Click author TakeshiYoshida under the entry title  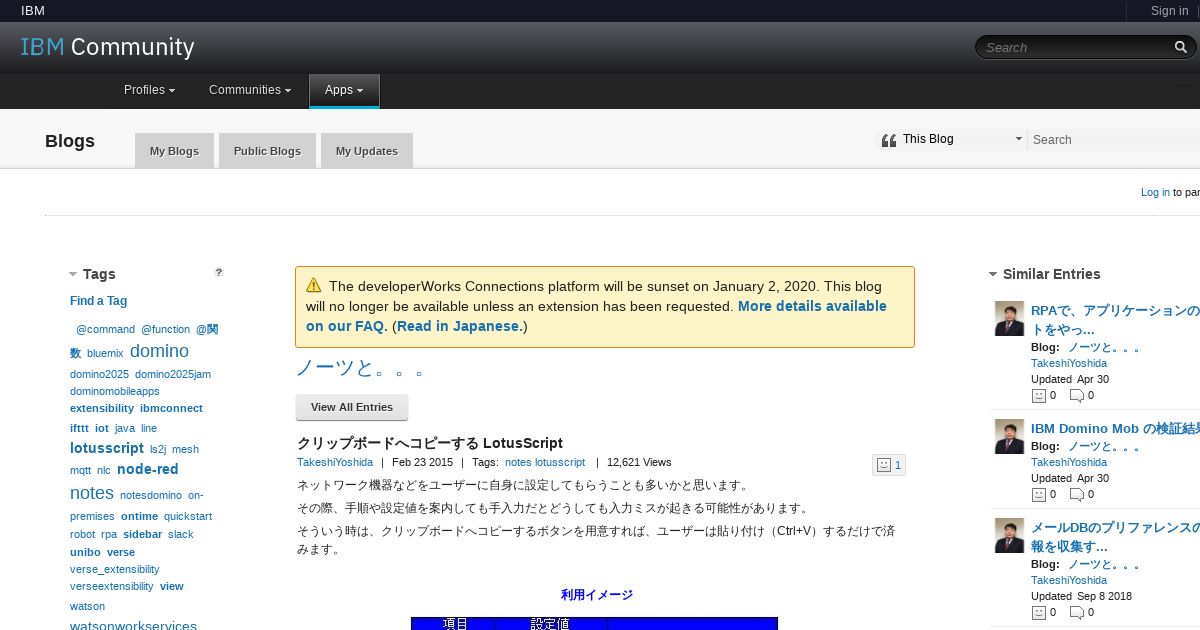point(335,462)
